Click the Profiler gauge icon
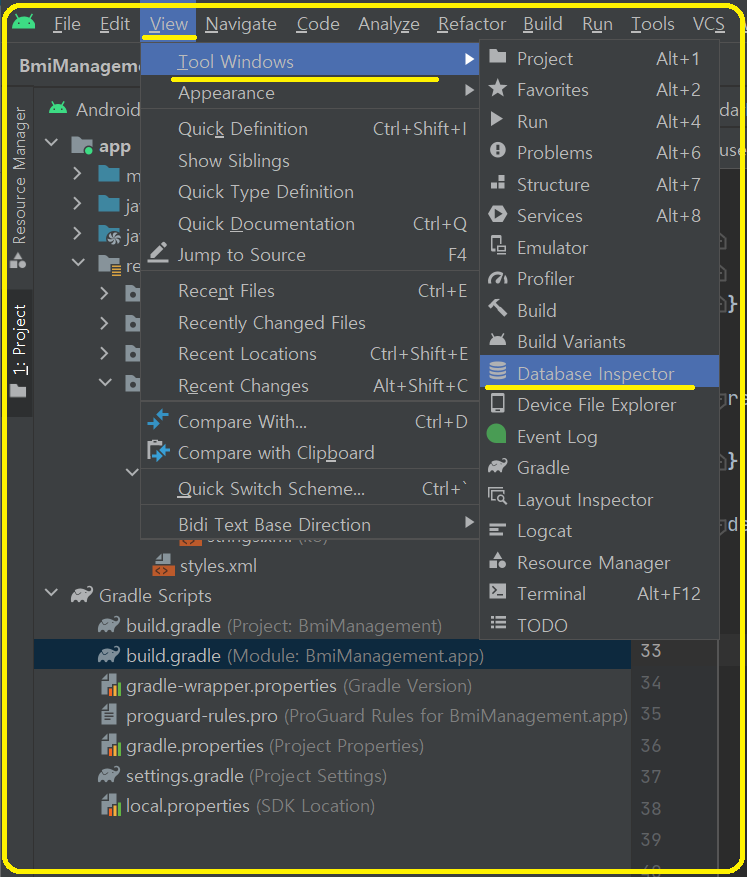The image size is (747, 877). click(498, 279)
